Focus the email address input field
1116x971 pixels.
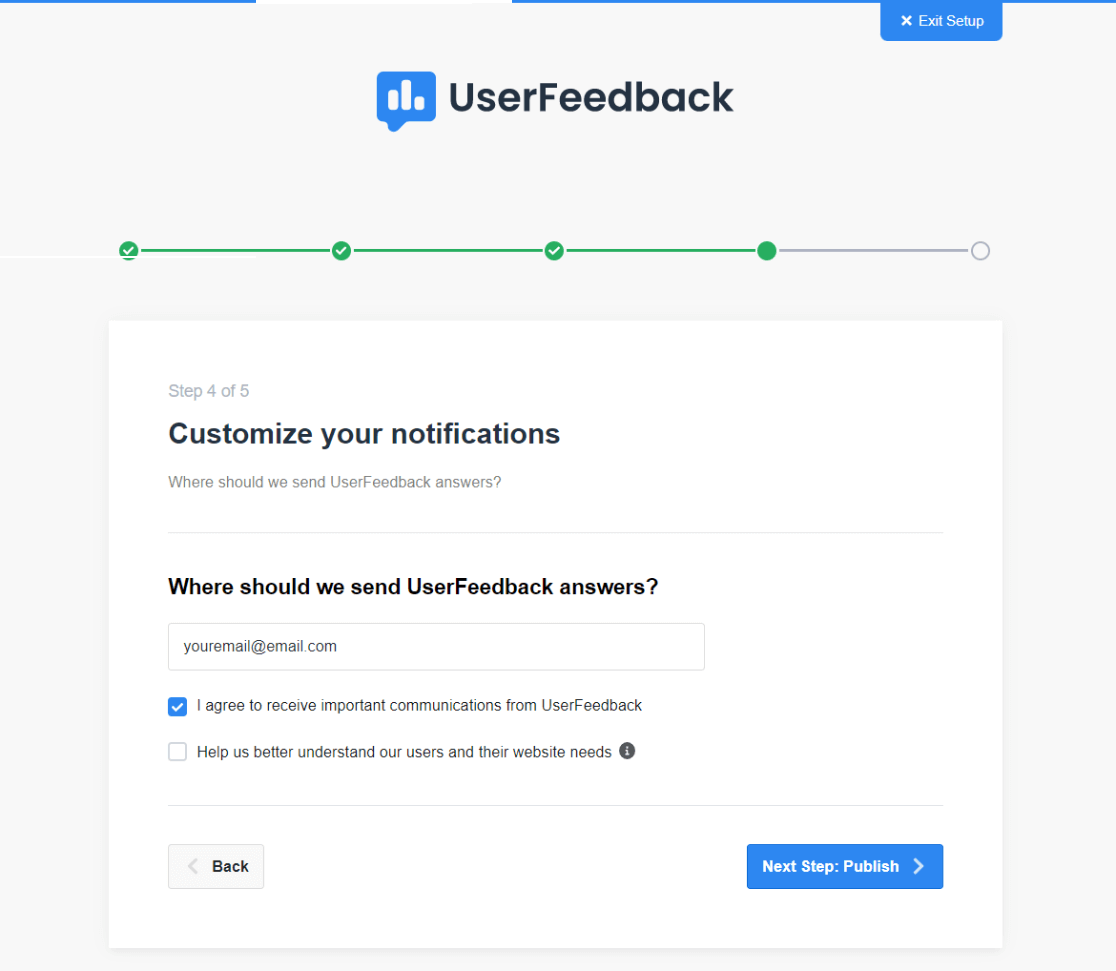click(436, 647)
